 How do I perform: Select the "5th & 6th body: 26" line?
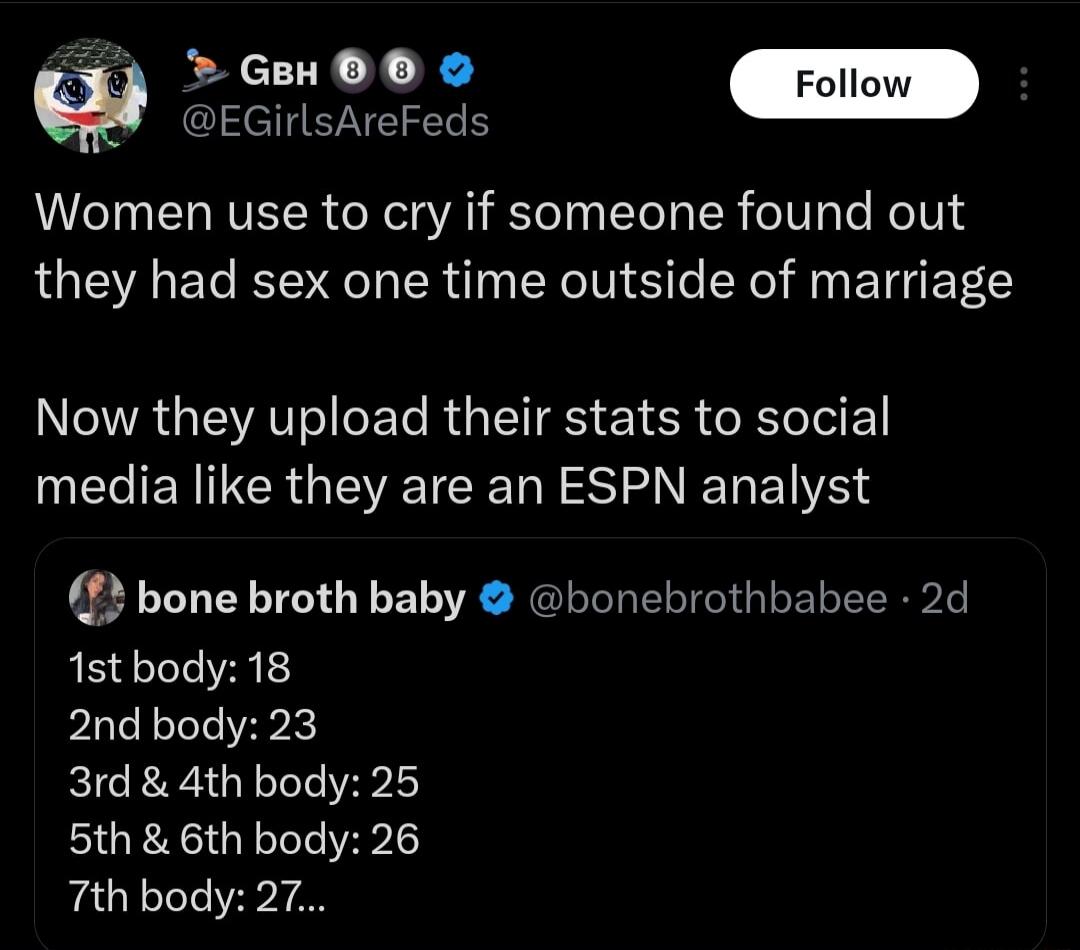(x=244, y=840)
